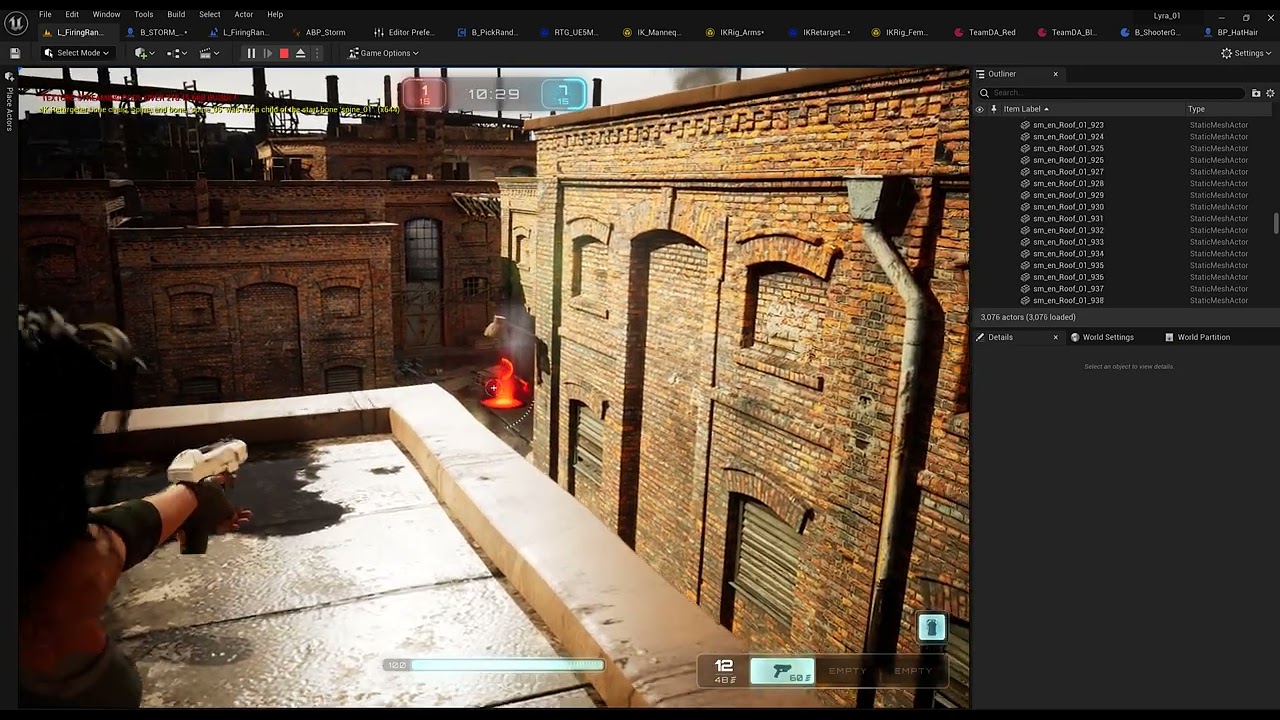The height and width of the screenshot is (720, 1280).
Task: Open the Help menu
Action: tap(275, 14)
